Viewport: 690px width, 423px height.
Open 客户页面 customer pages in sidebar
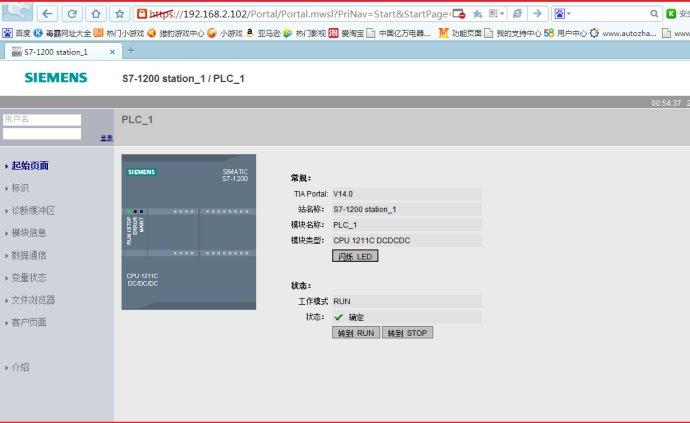click(29, 322)
